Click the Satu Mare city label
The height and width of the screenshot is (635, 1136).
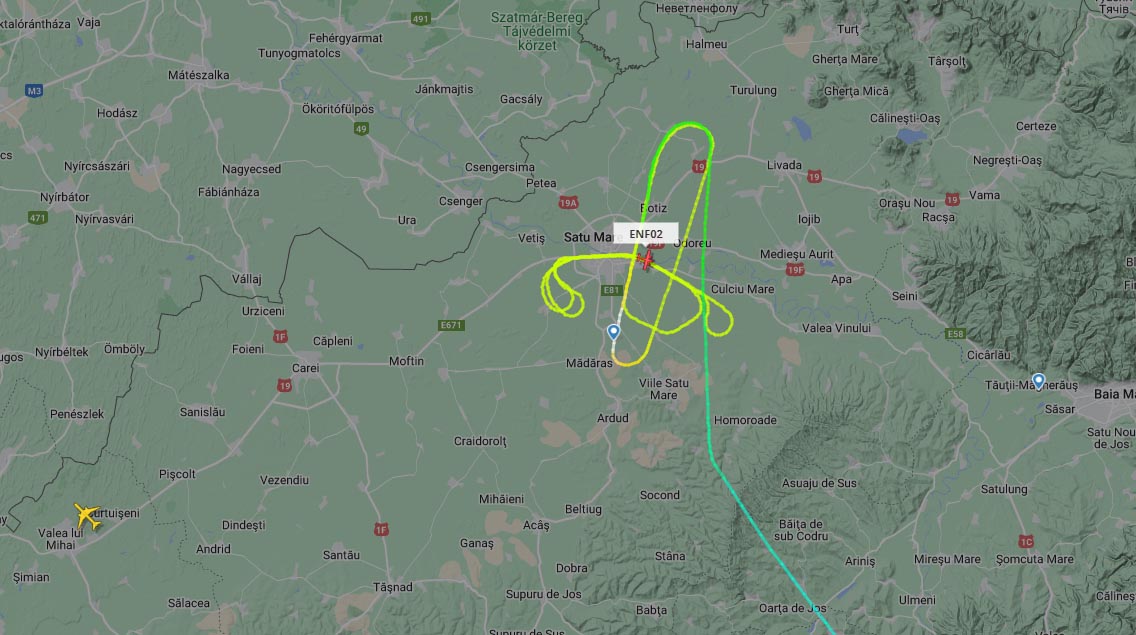[589, 237]
